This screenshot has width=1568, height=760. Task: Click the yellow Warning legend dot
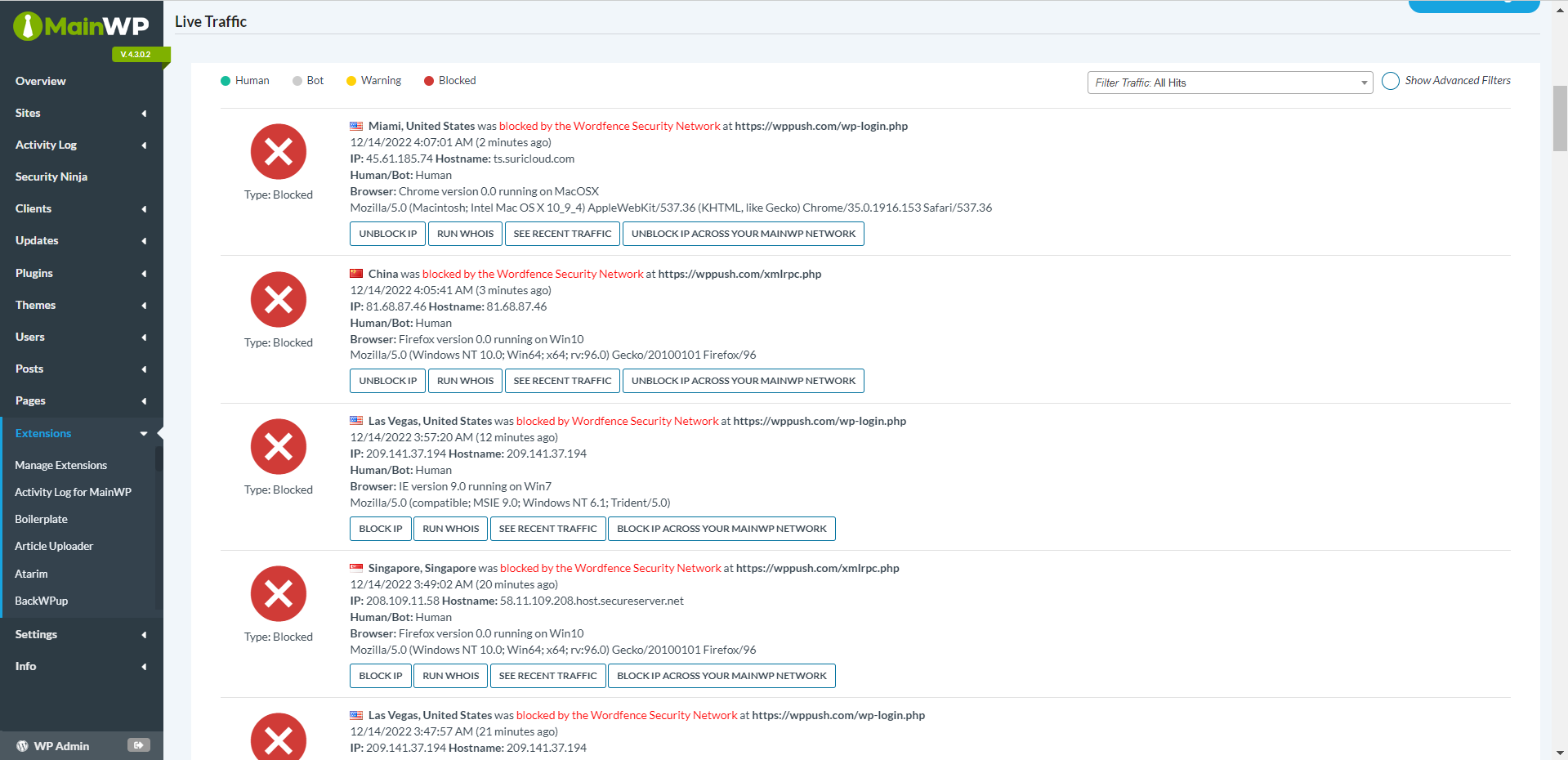[x=351, y=81]
